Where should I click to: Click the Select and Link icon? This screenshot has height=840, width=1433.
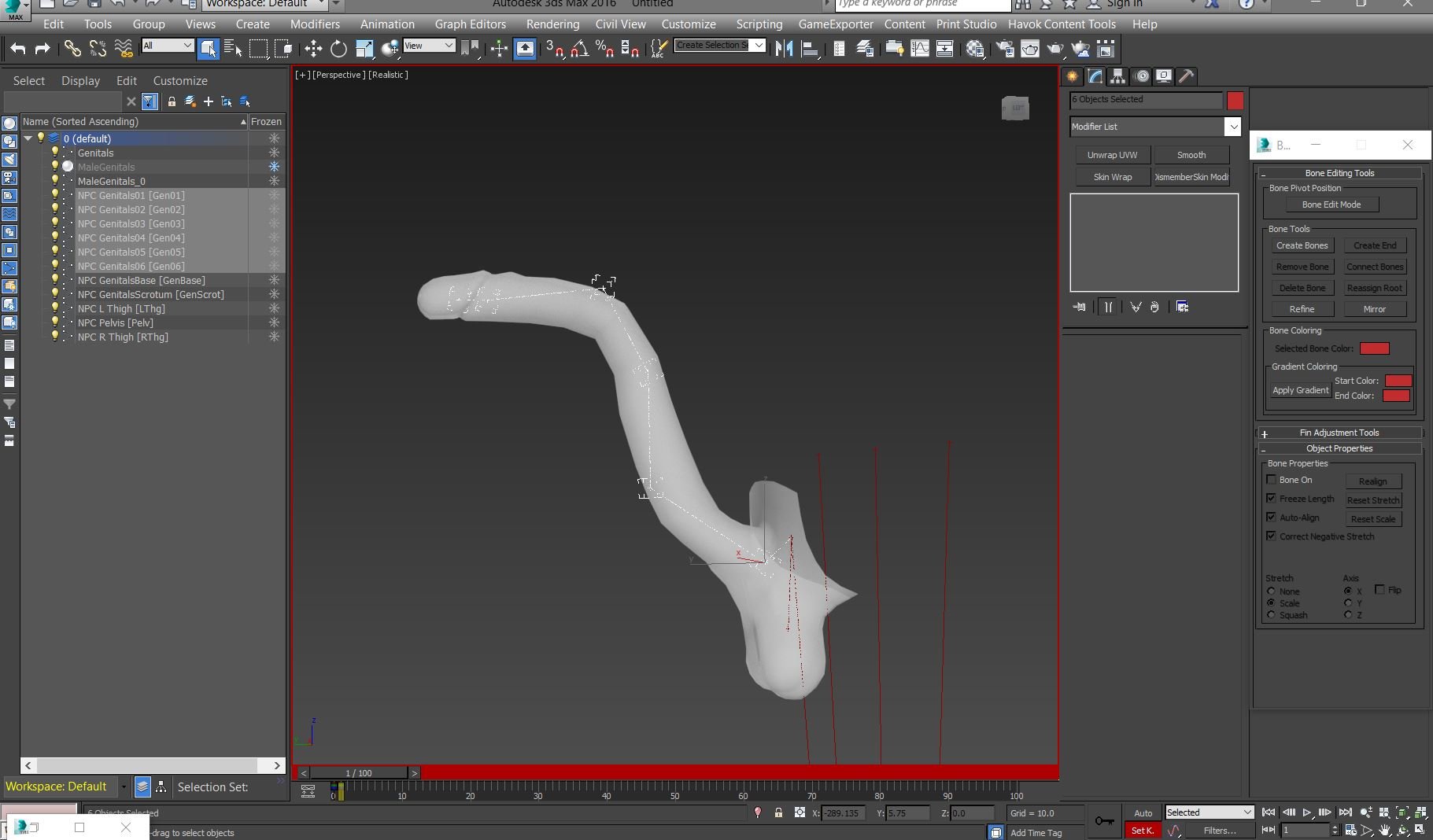[x=72, y=49]
